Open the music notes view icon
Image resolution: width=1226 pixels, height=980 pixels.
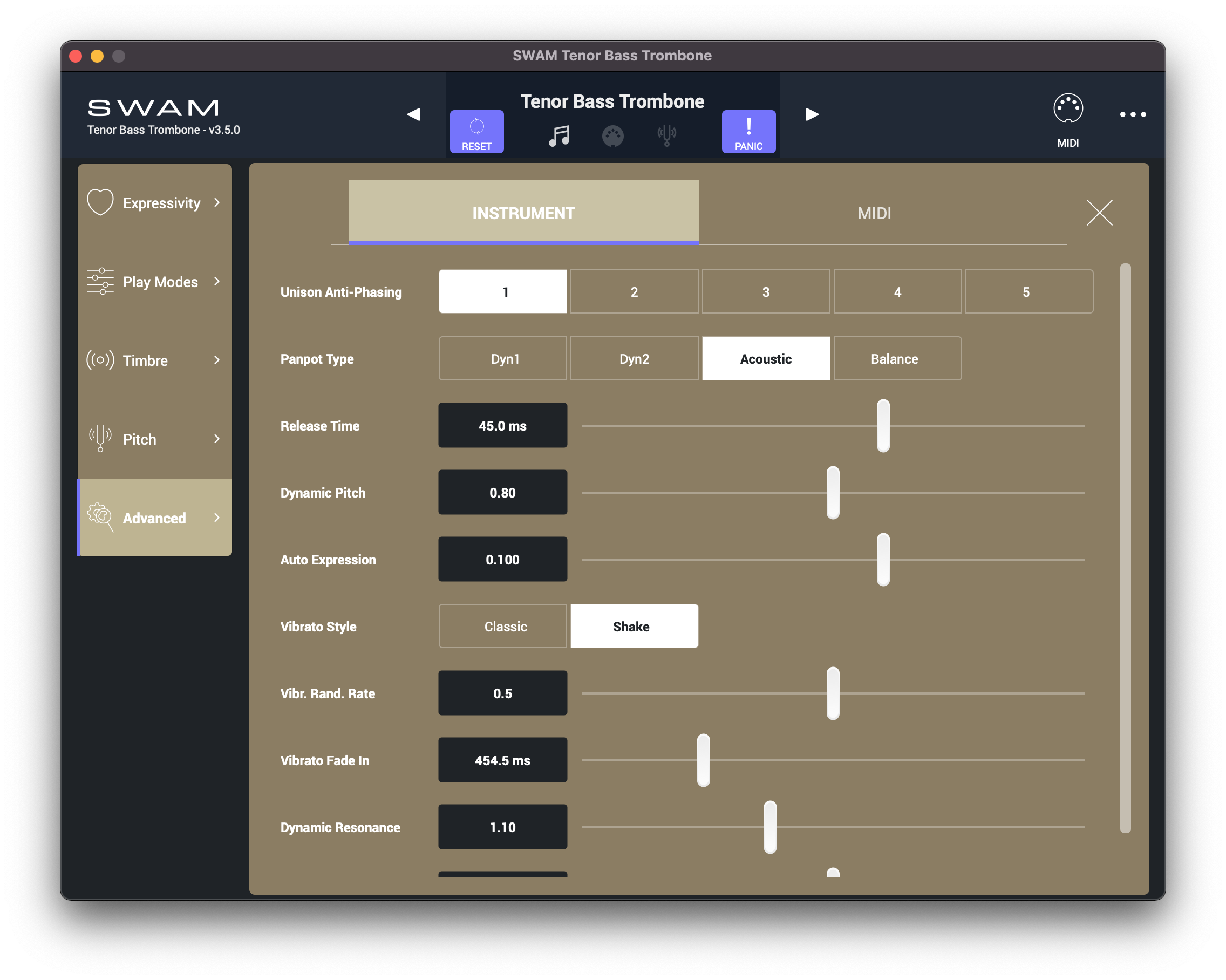559,136
